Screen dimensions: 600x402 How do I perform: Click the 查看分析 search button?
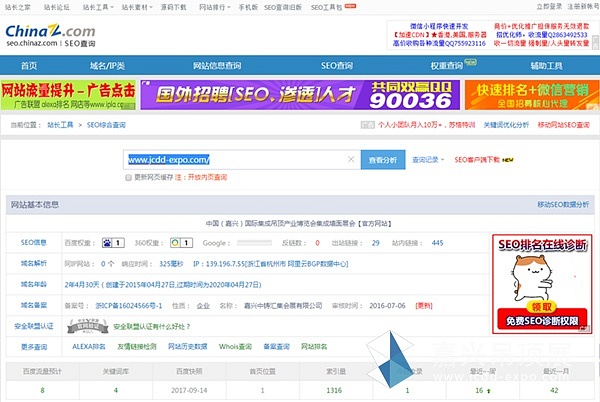383,160
